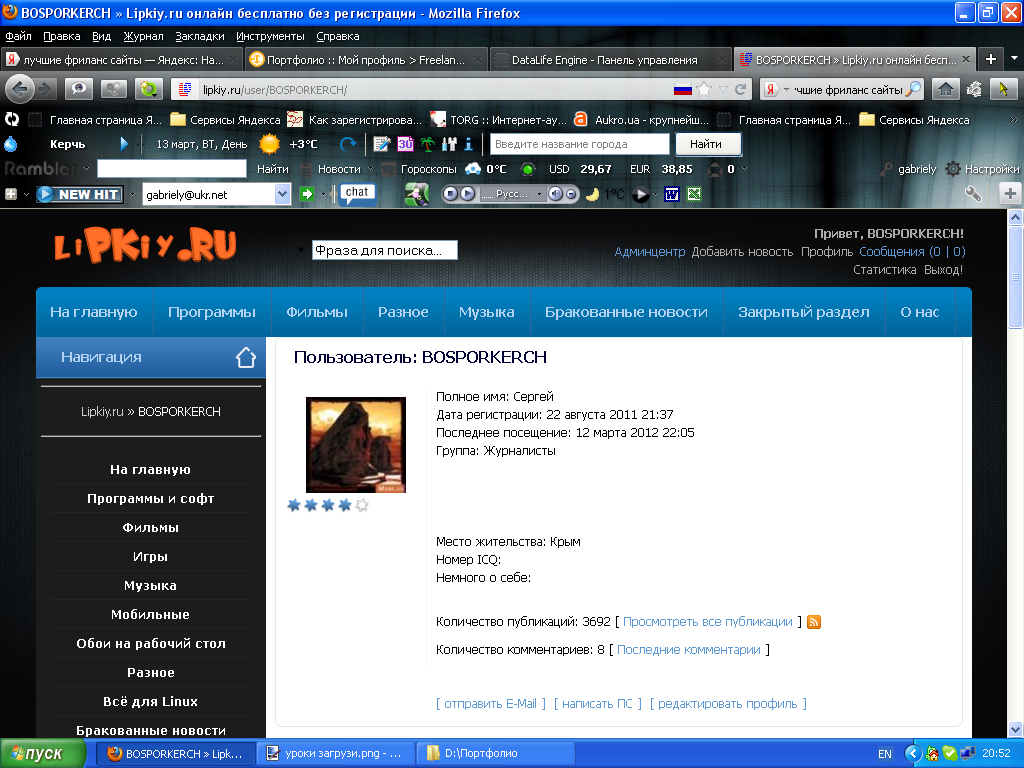Open a new tab with plus button
This screenshot has height=768, width=1024.
coord(991,59)
